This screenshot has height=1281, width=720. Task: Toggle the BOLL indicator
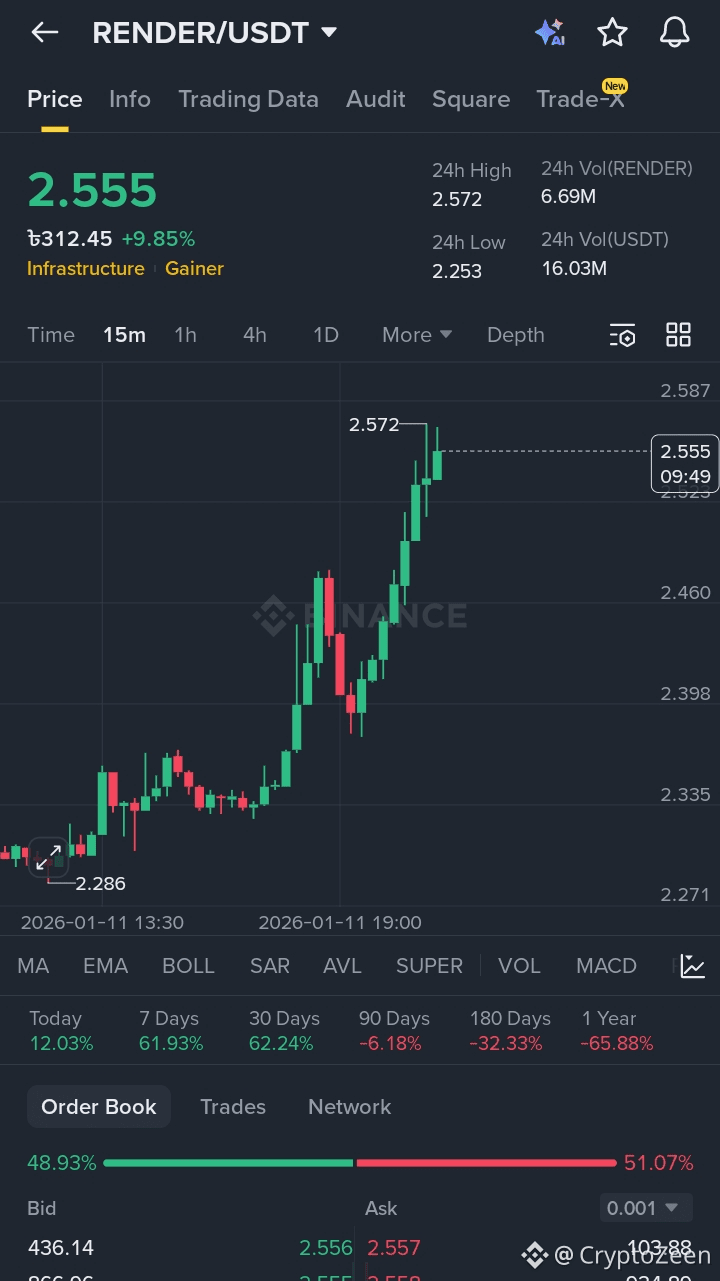click(x=188, y=966)
